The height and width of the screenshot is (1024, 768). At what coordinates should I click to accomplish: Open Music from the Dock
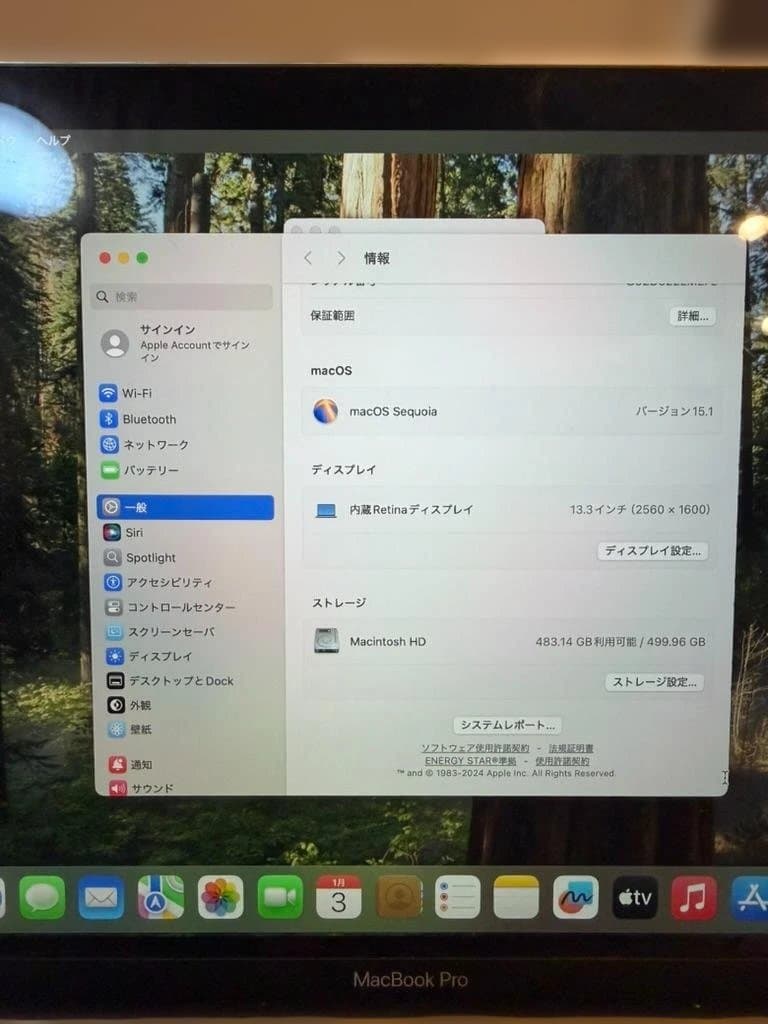click(x=694, y=897)
